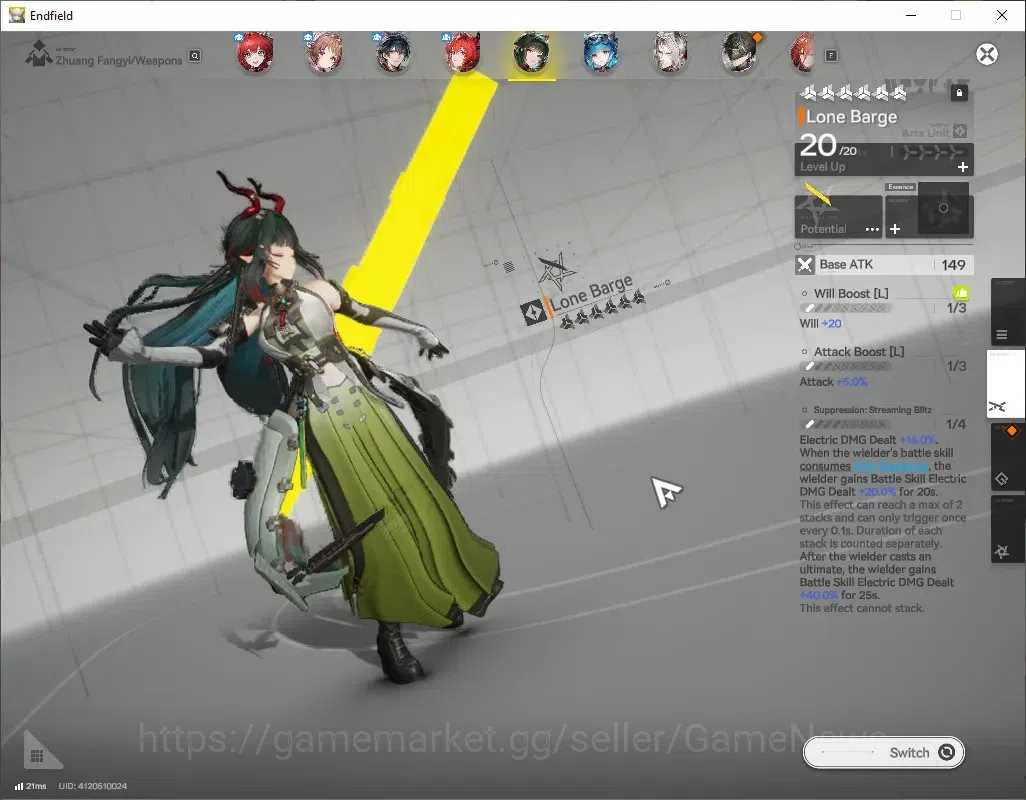Select the highlighted Zhuang Fangyi portrait

[x=532, y=54]
